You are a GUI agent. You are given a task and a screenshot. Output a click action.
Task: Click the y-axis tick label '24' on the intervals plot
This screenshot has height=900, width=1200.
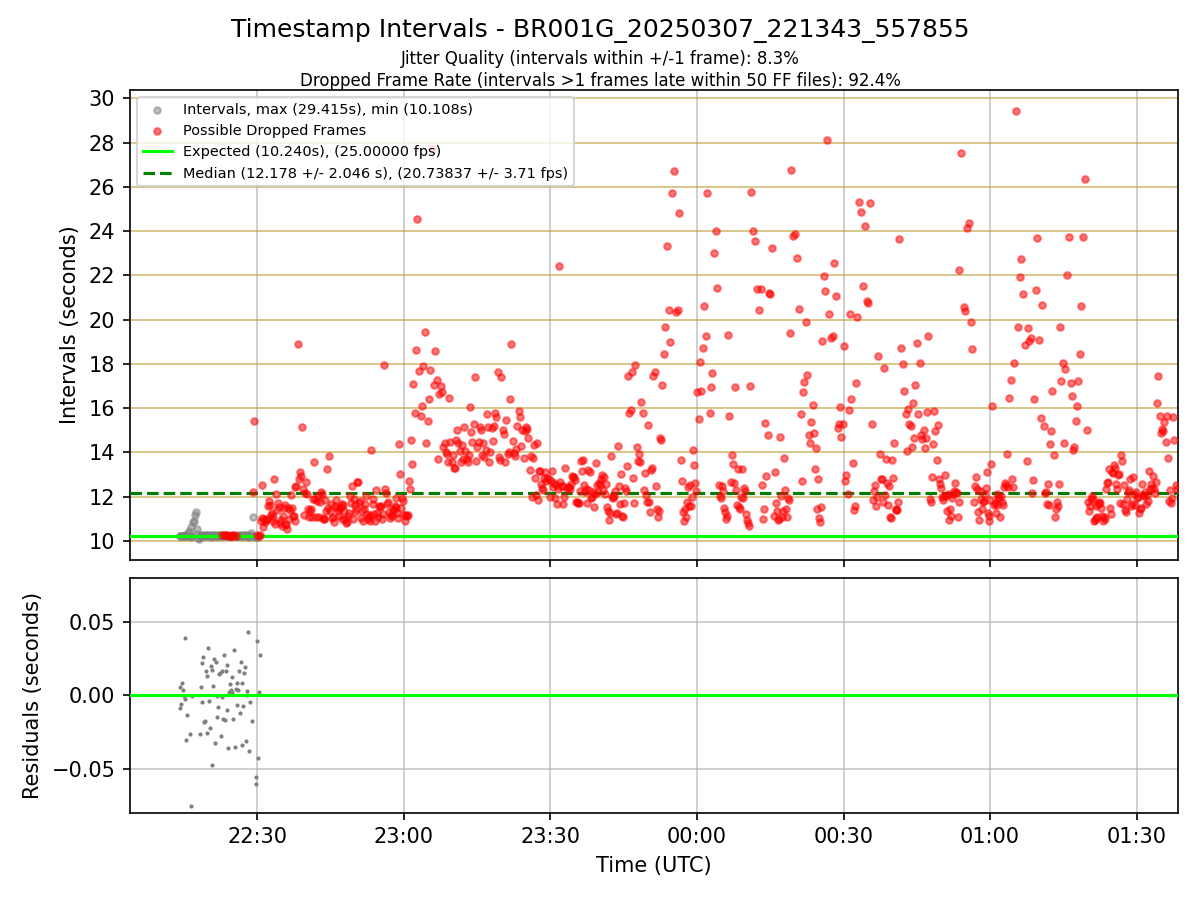tap(101, 231)
